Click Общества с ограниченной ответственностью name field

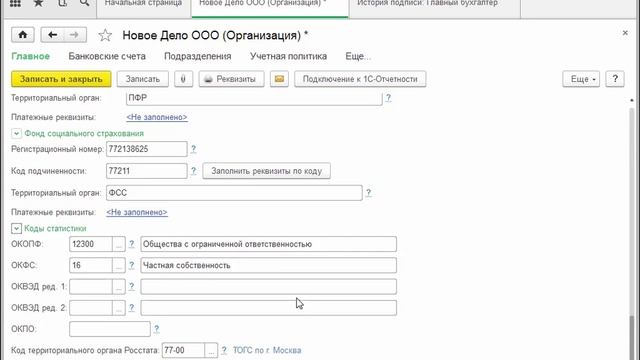(x=269, y=244)
